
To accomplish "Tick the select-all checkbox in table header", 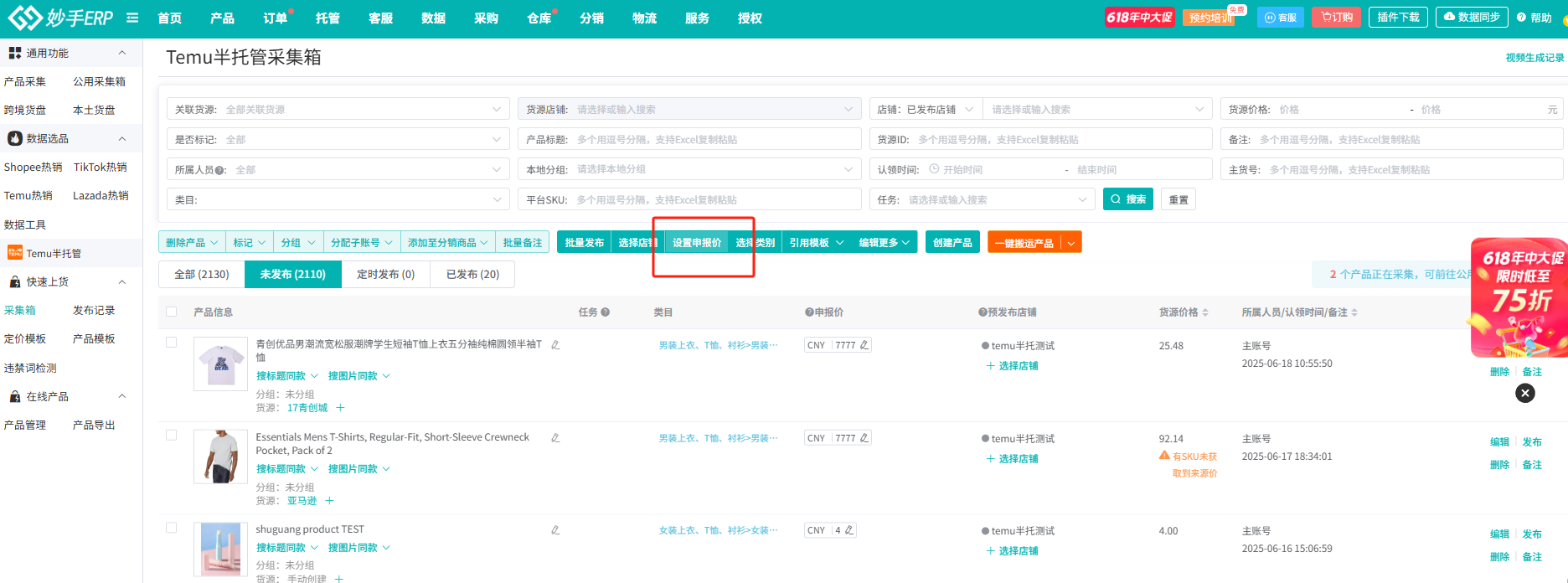I will 172,312.
